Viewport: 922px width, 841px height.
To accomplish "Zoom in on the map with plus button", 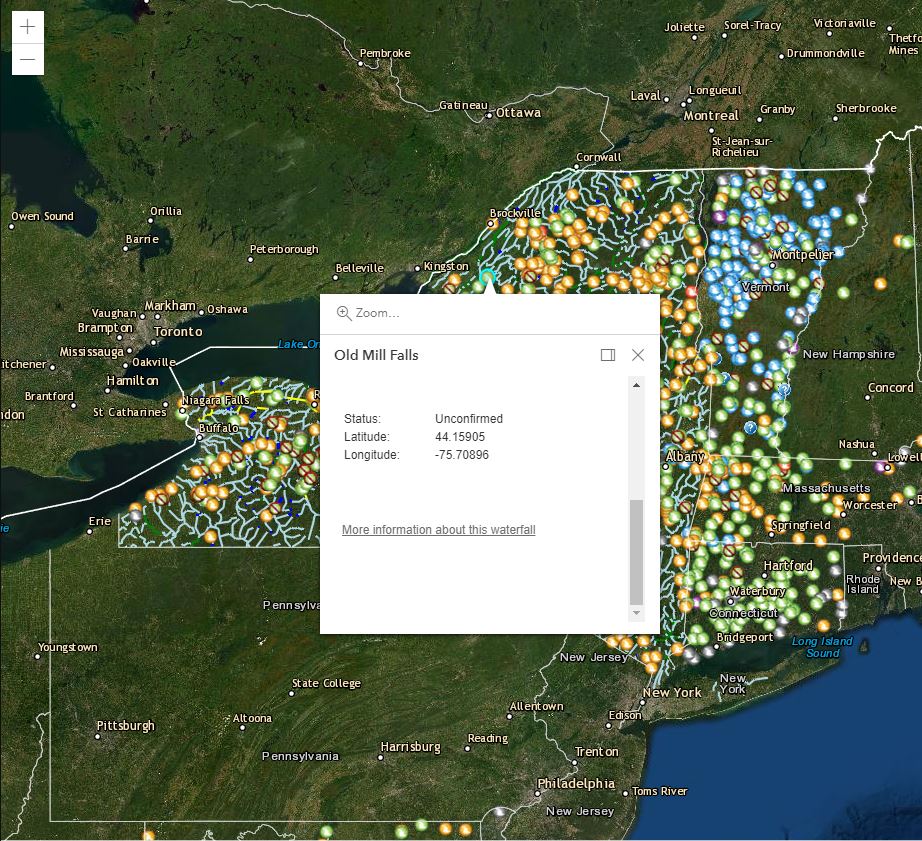I will point(27,27).
